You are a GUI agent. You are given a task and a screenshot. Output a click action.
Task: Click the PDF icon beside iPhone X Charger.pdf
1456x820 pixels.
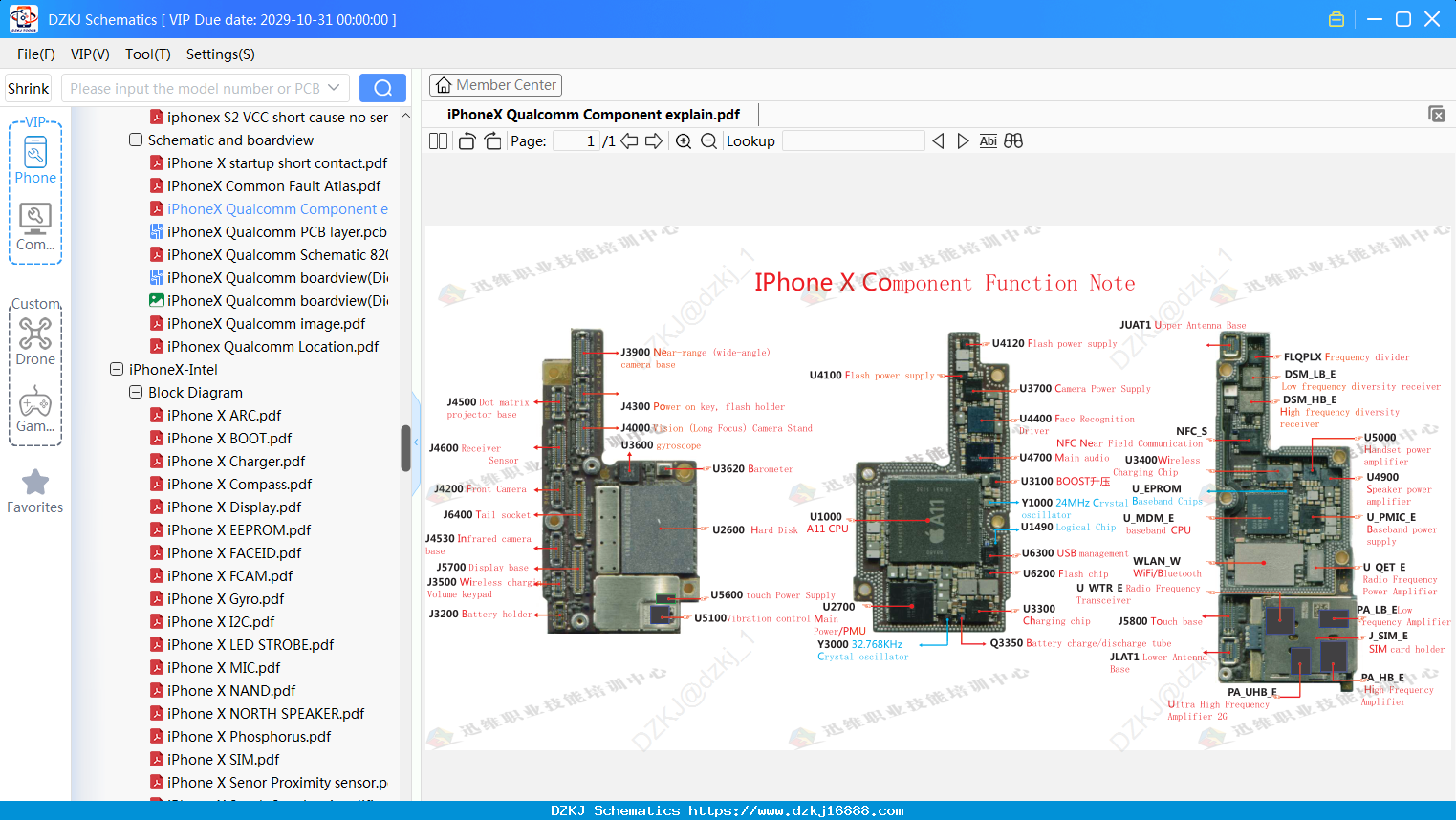point(157,462)
